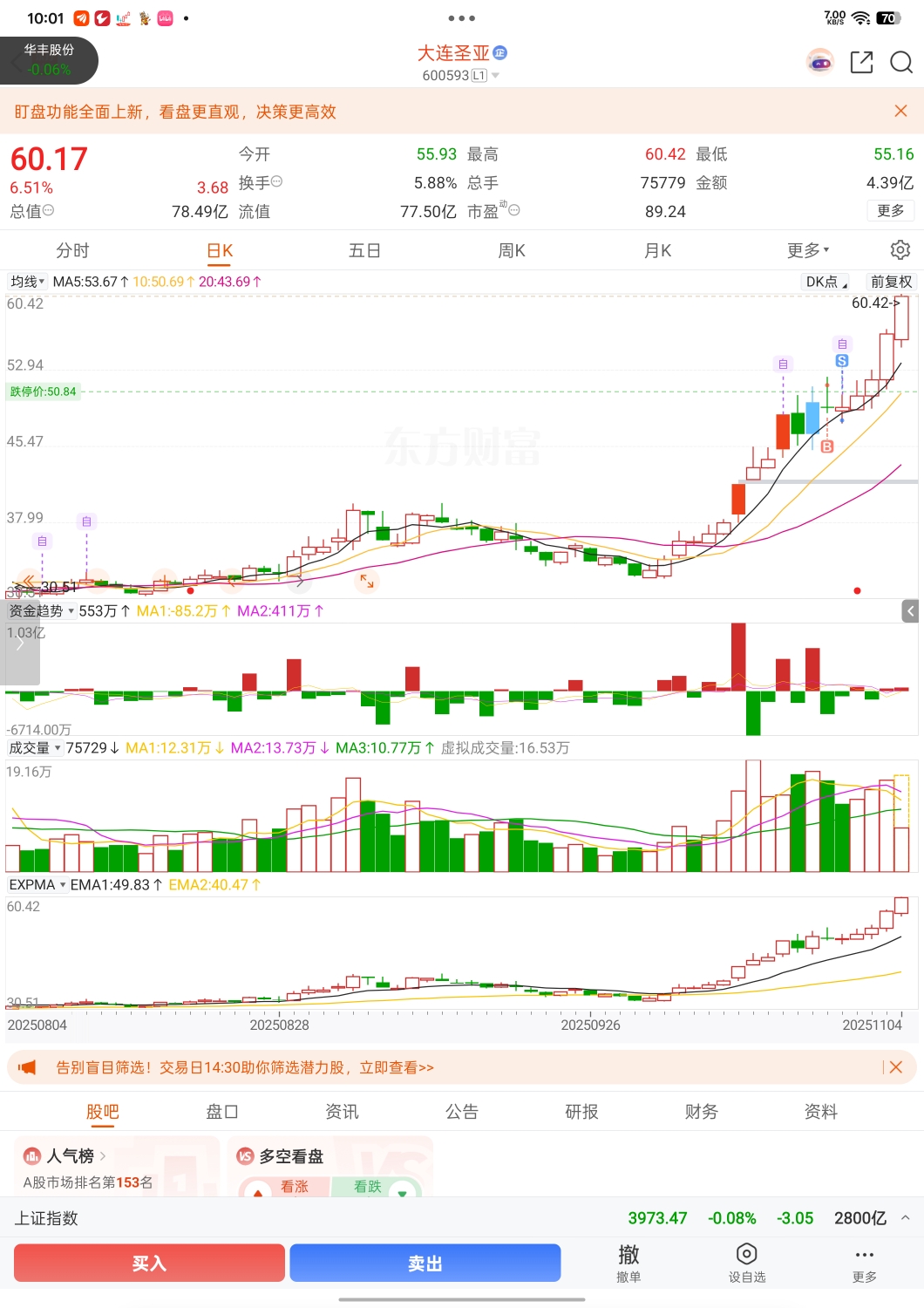924x1308 pixels.
Task: Expand the 资金趋势 indicator dropdown
Action: (41, 611)
